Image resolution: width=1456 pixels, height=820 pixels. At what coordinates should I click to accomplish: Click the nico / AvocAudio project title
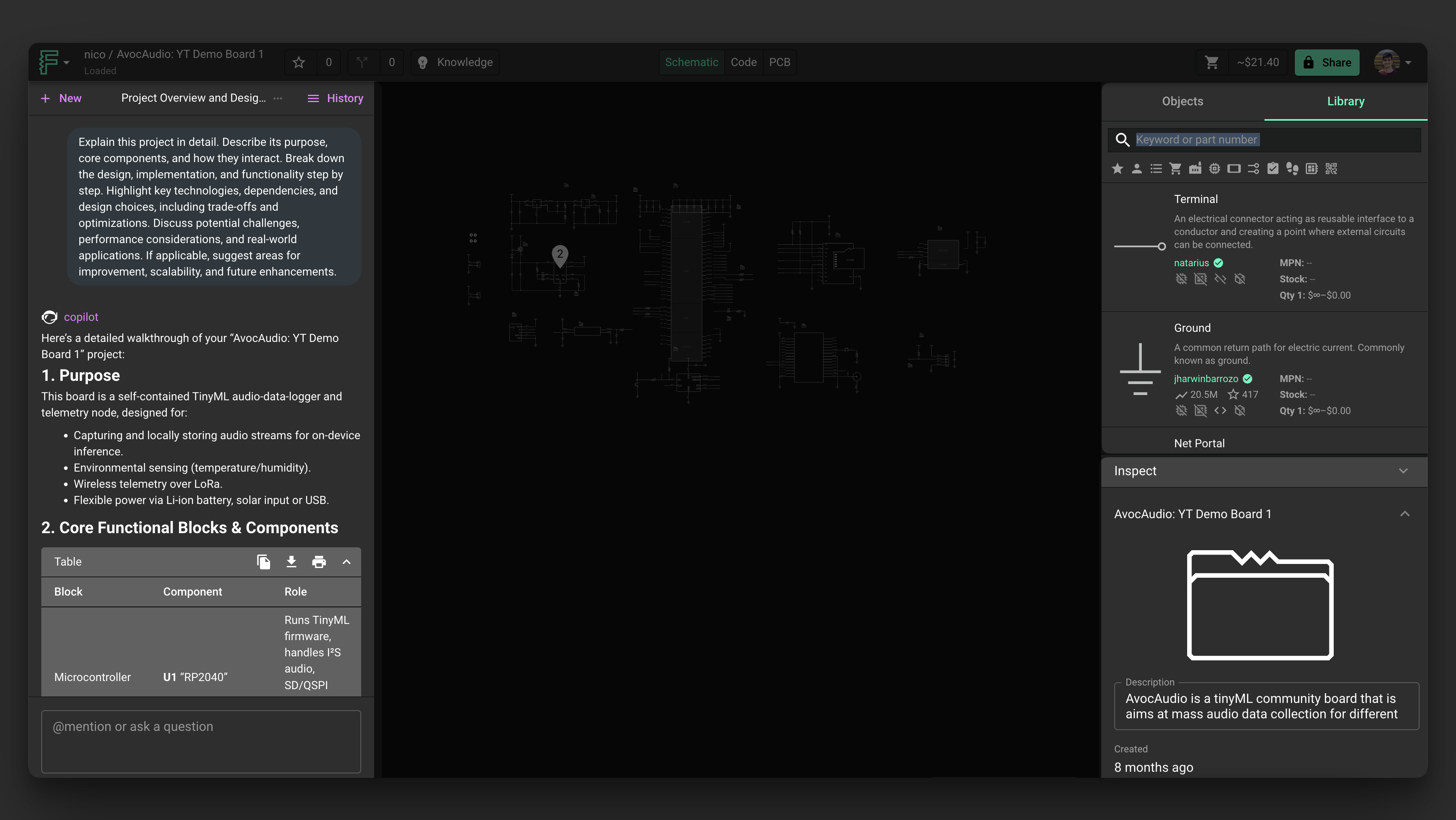tap(174, 54)
